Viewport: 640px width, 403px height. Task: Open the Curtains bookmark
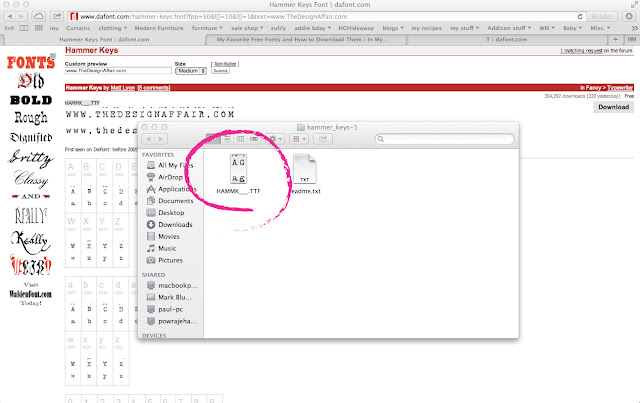[x=78, y=28]
